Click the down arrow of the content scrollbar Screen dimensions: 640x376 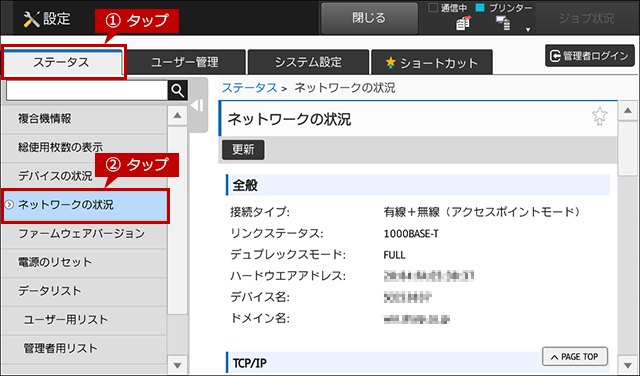pos(628,364)
